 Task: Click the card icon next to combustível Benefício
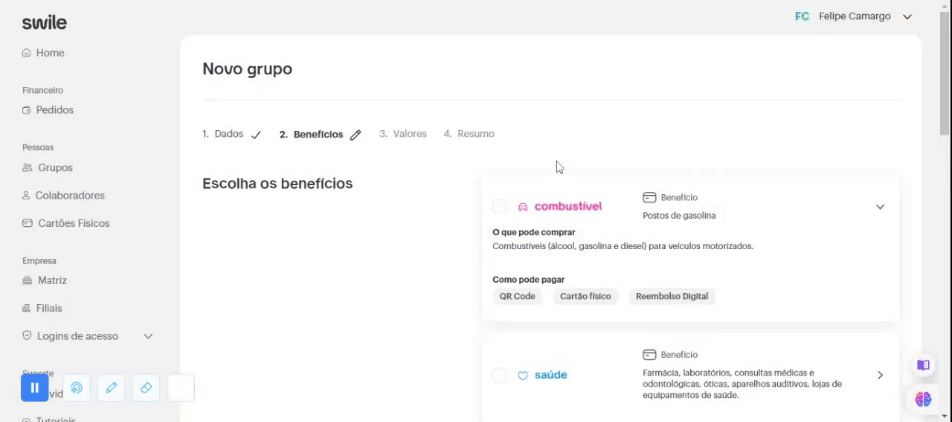click(x=650, y=197)
